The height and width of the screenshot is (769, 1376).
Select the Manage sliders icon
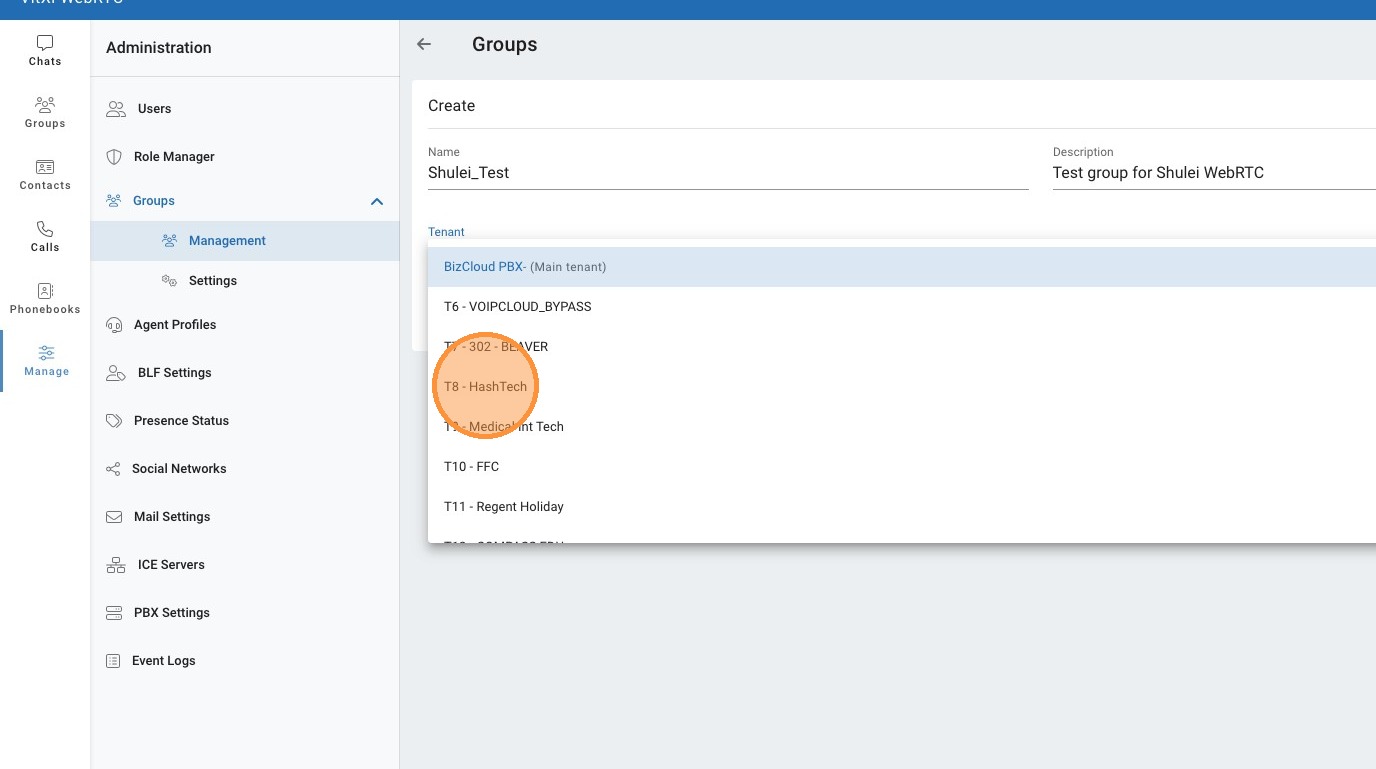(x=46, y=353)
